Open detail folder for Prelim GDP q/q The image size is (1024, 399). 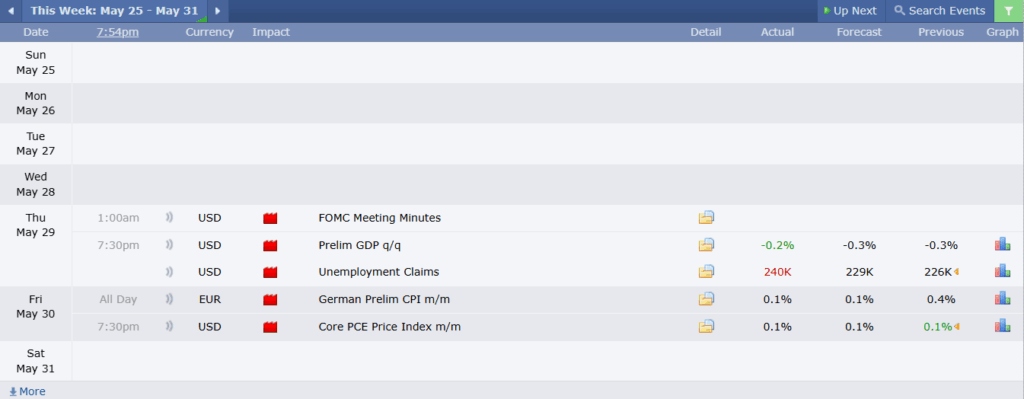coord(706,245)
